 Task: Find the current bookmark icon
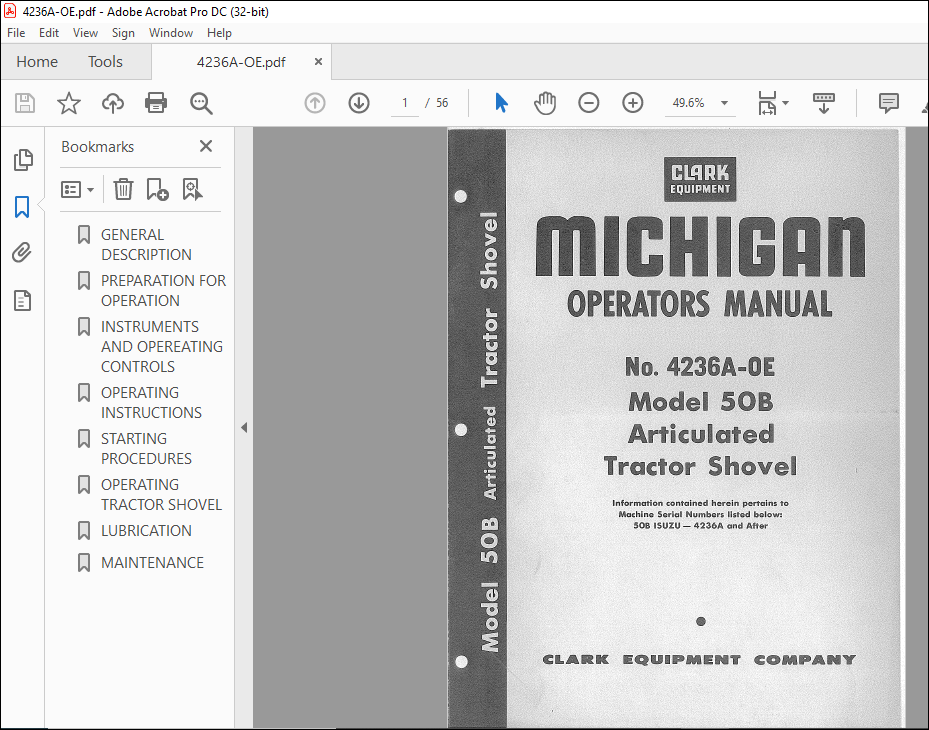(x=192, y=190)
